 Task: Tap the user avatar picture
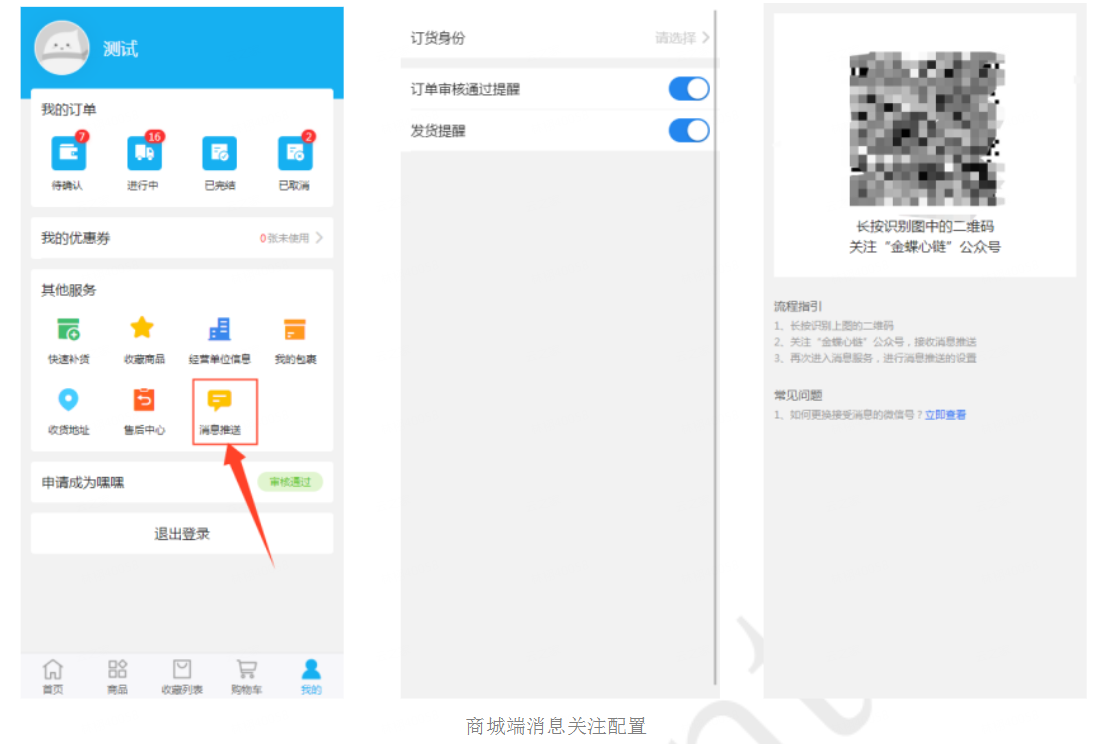(62, 48)
